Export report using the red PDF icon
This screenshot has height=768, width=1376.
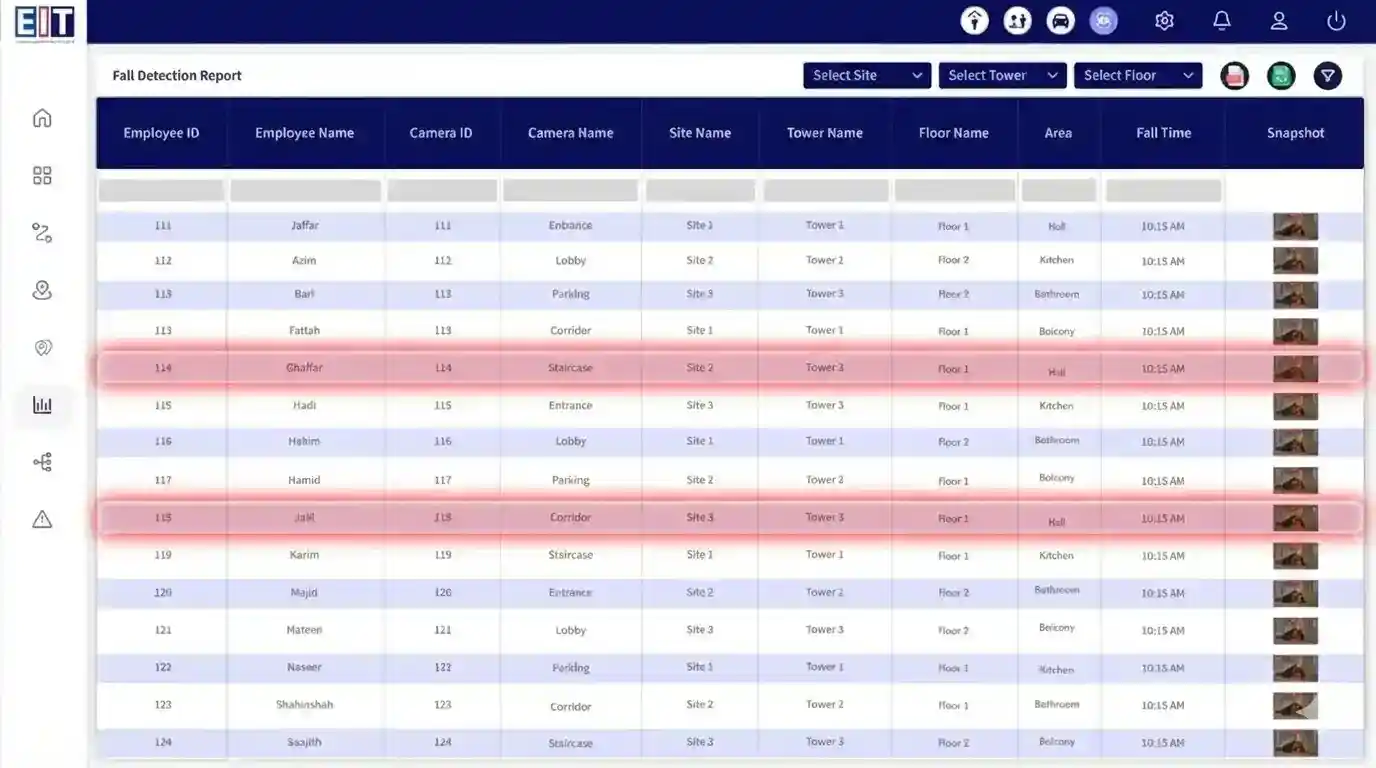(x=1235, y=76)
